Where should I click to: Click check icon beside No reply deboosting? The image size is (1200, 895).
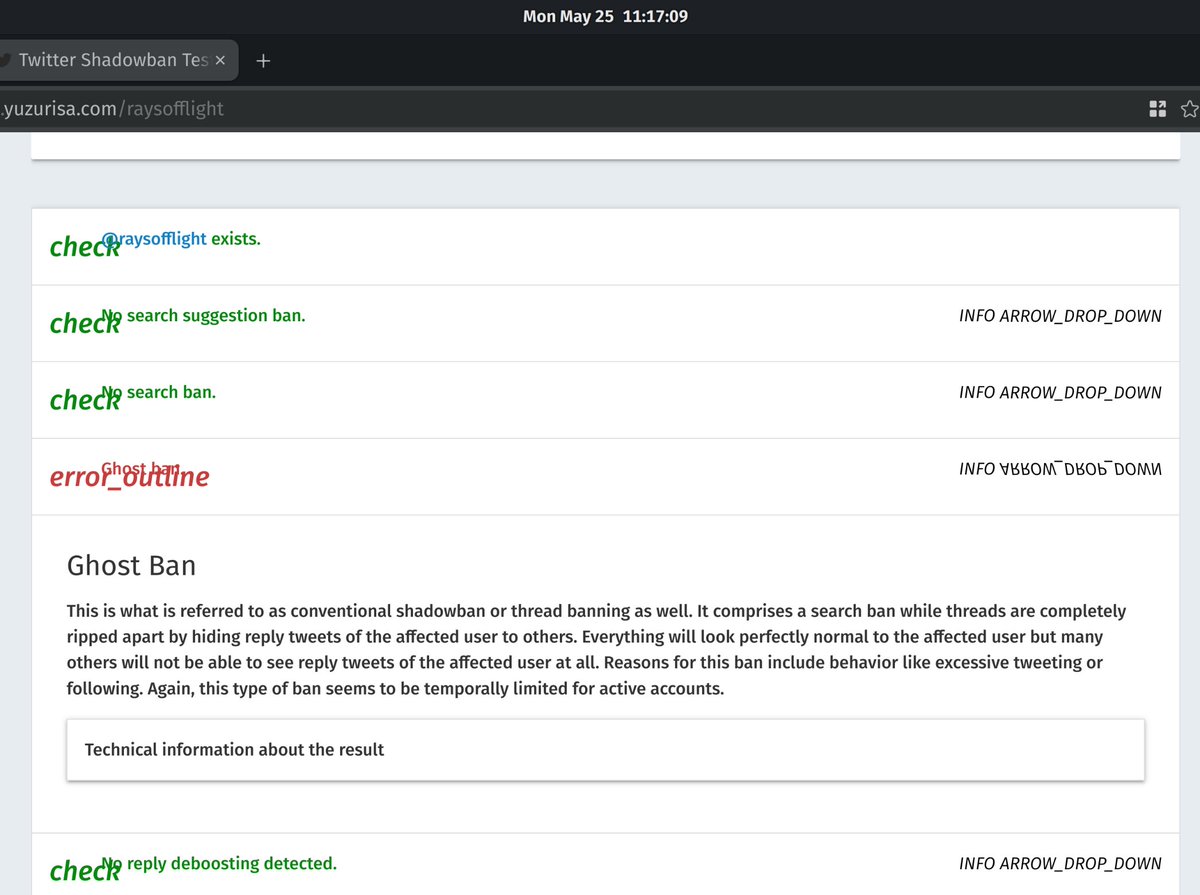(x=84, y=871)
